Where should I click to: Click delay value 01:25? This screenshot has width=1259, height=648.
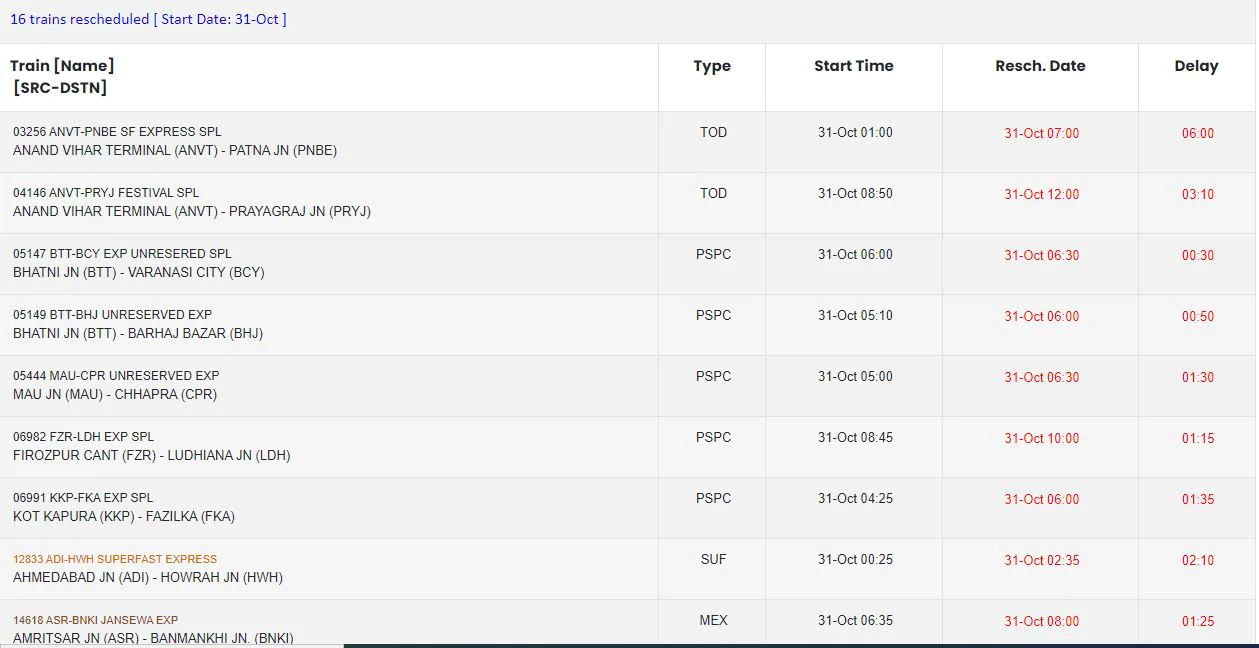coord(1198,621)
